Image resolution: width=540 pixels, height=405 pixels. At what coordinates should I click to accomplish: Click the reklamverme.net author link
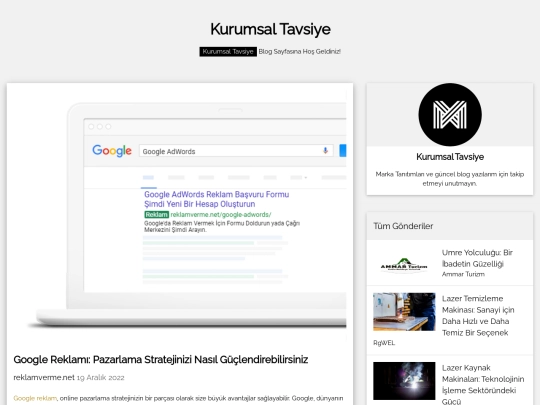coord(44,377)
